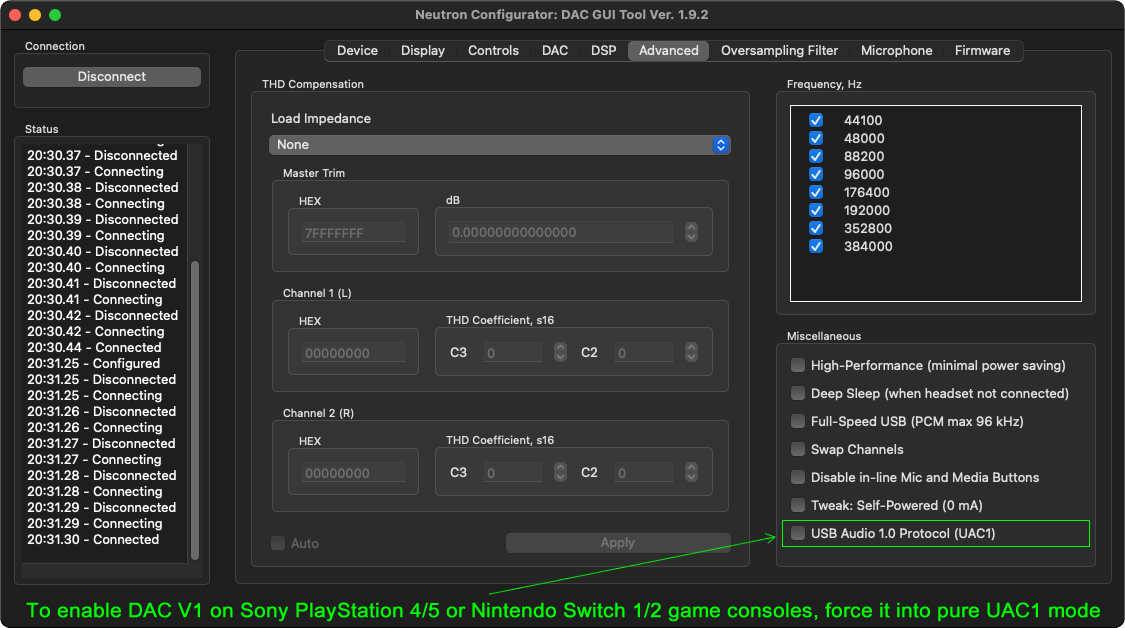
Task: Click the Channel 2 C2 stepper arrows
Action: pos(691,472)
